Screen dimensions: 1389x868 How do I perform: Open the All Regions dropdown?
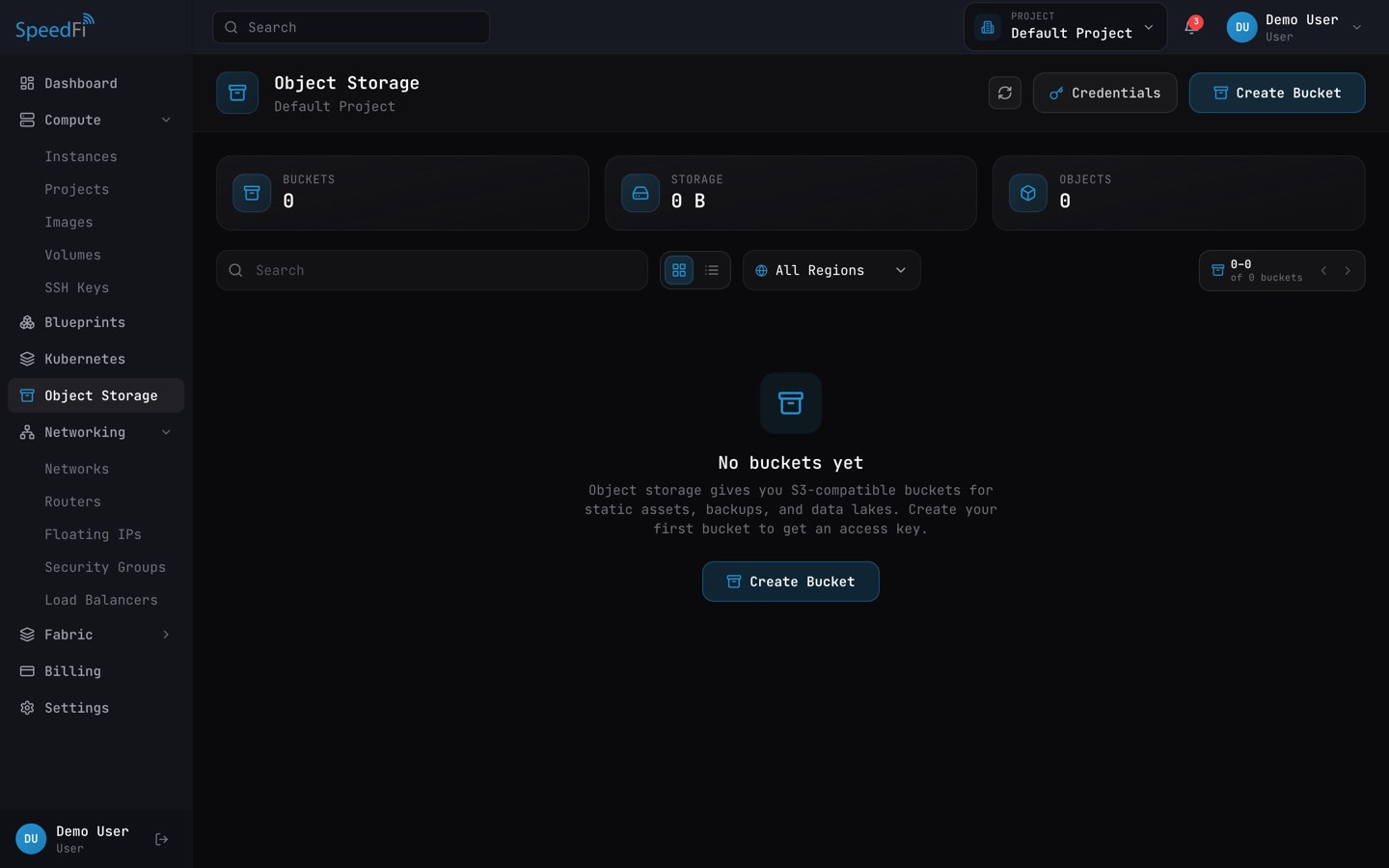[x=831, y=270]
